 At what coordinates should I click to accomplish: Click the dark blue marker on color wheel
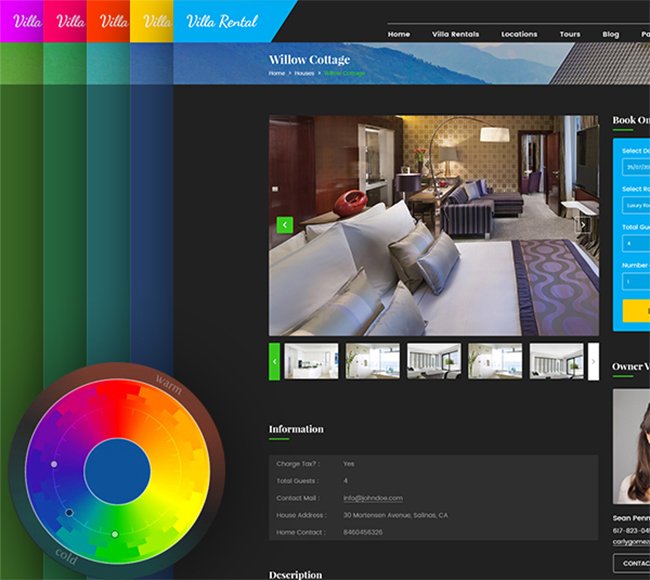click(x=69, y=513)
